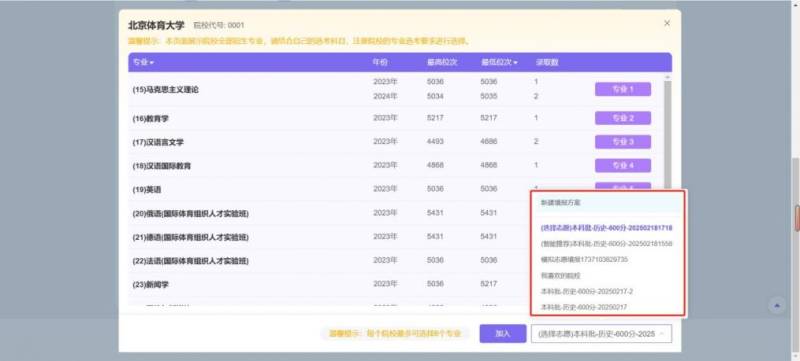Click the (23)新闻学 row name
Screen dimensions: 800x361
point(151,285)
